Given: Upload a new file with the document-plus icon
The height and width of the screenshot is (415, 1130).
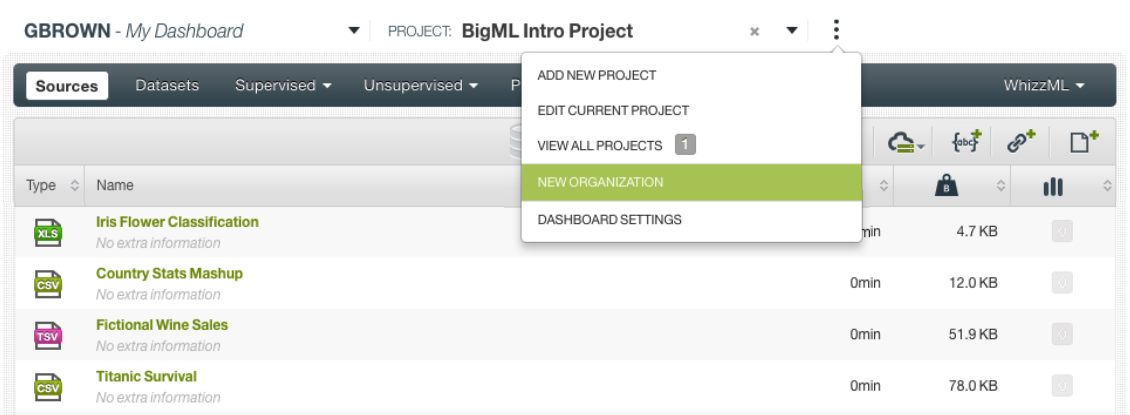Looking at the screenshot, I should (1084, 142).
